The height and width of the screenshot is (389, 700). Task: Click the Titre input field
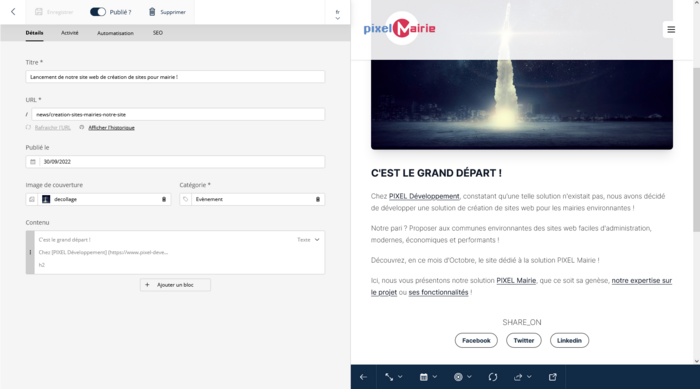point(175,77)
